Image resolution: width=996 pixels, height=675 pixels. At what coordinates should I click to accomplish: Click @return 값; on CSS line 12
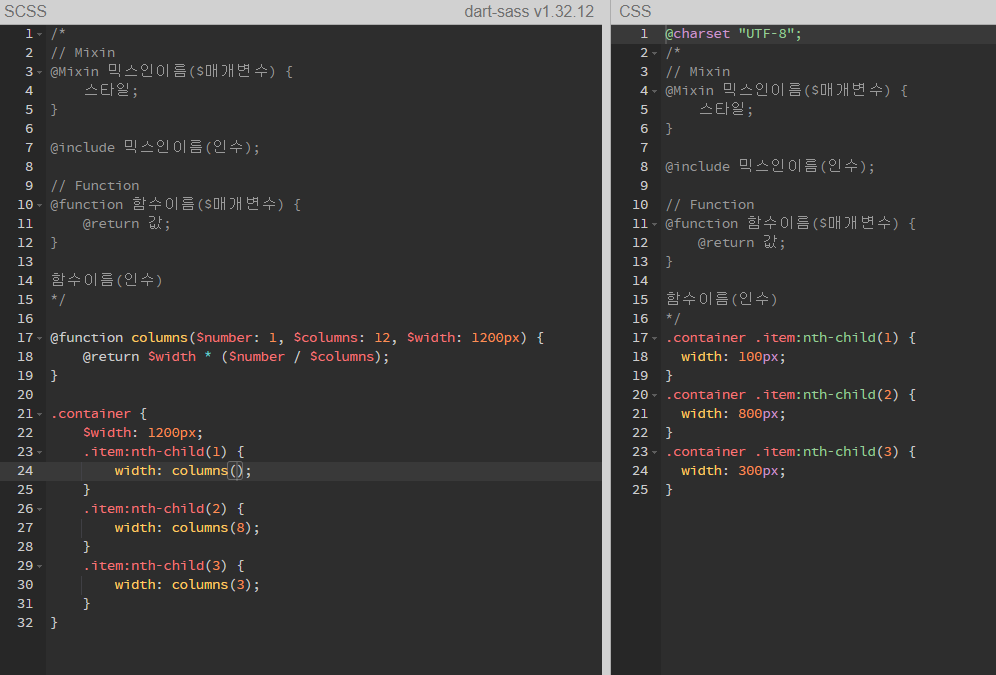pyautogui.click(x=741, y=243)
